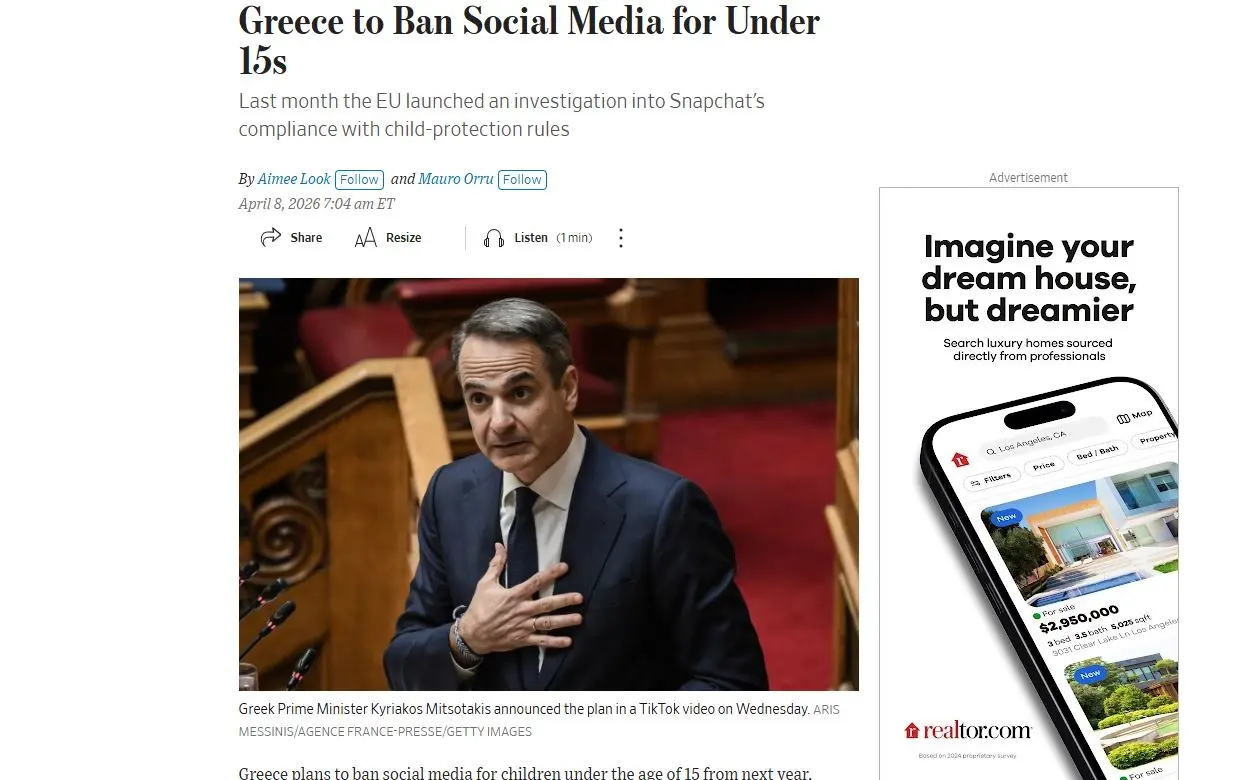Follow author Mauro Orru
The height and width of the screenshot is (780, 1252).
(x=522, y=180)
